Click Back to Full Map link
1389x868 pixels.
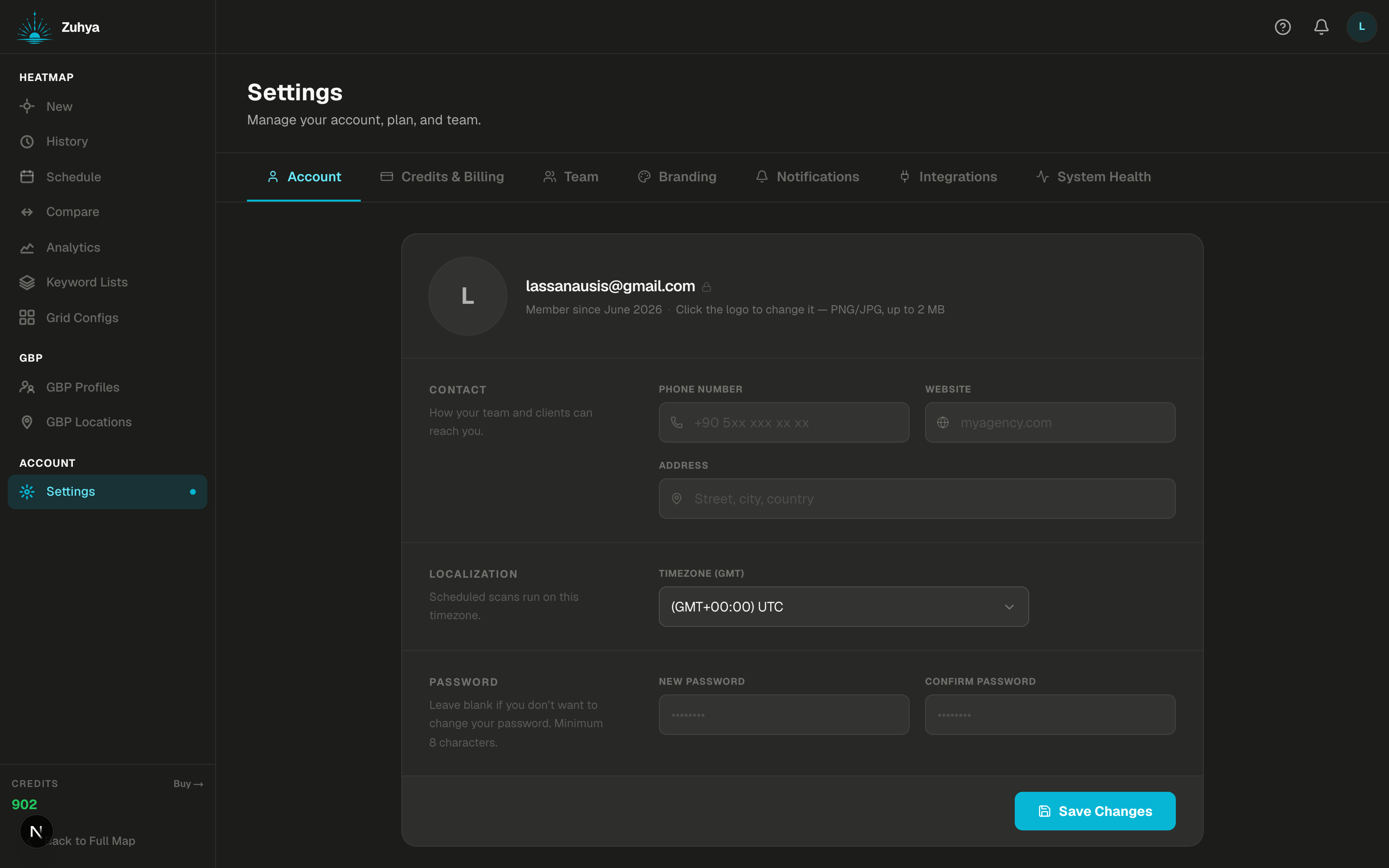(90, 841)
